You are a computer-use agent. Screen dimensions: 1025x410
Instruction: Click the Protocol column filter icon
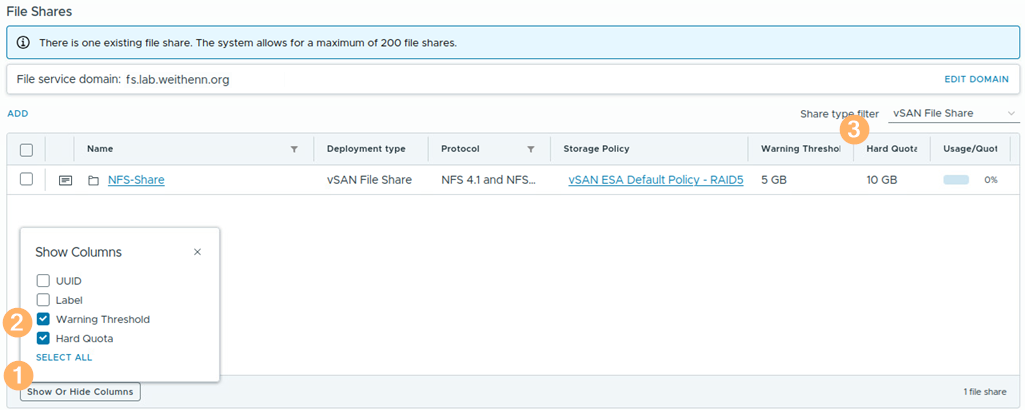click(531, 149)
